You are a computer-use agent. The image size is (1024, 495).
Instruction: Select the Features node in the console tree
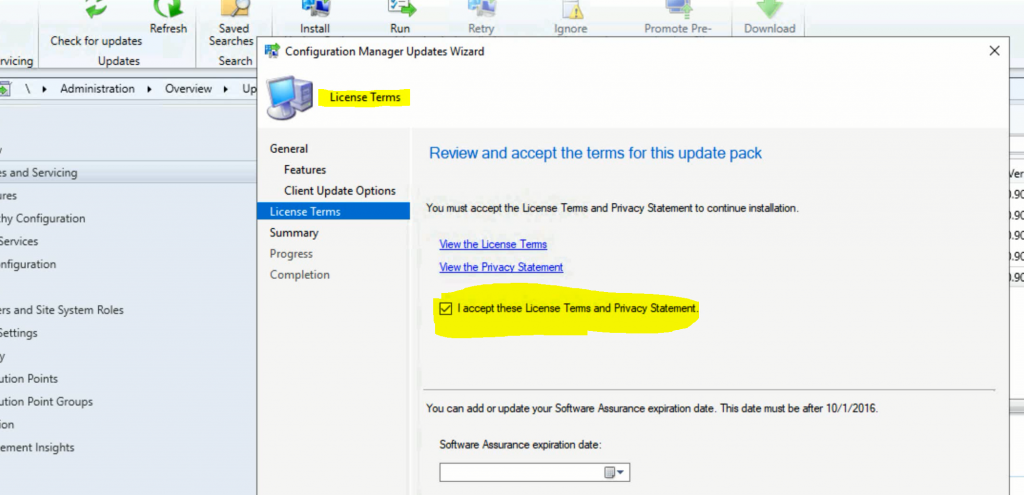[x=8, y=196]
